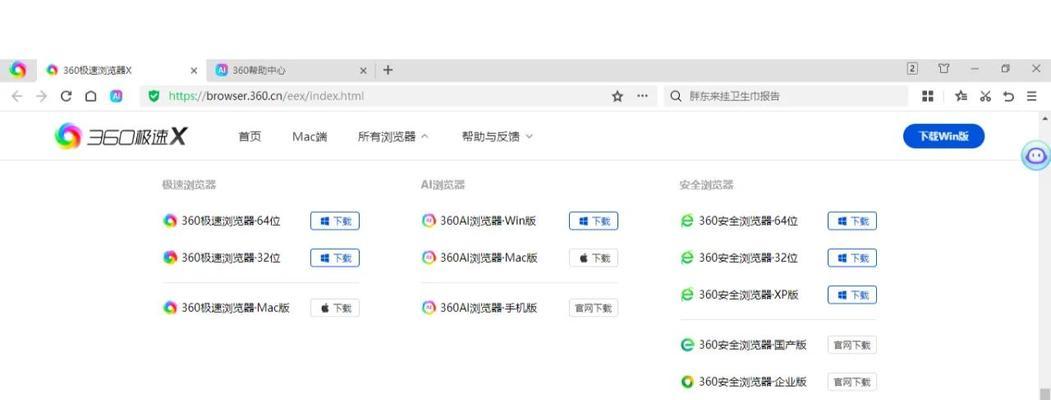The width and height of the screenshot is (1051, 400).
Task: Click the search magnifier icon
Action: pos(677,96)
